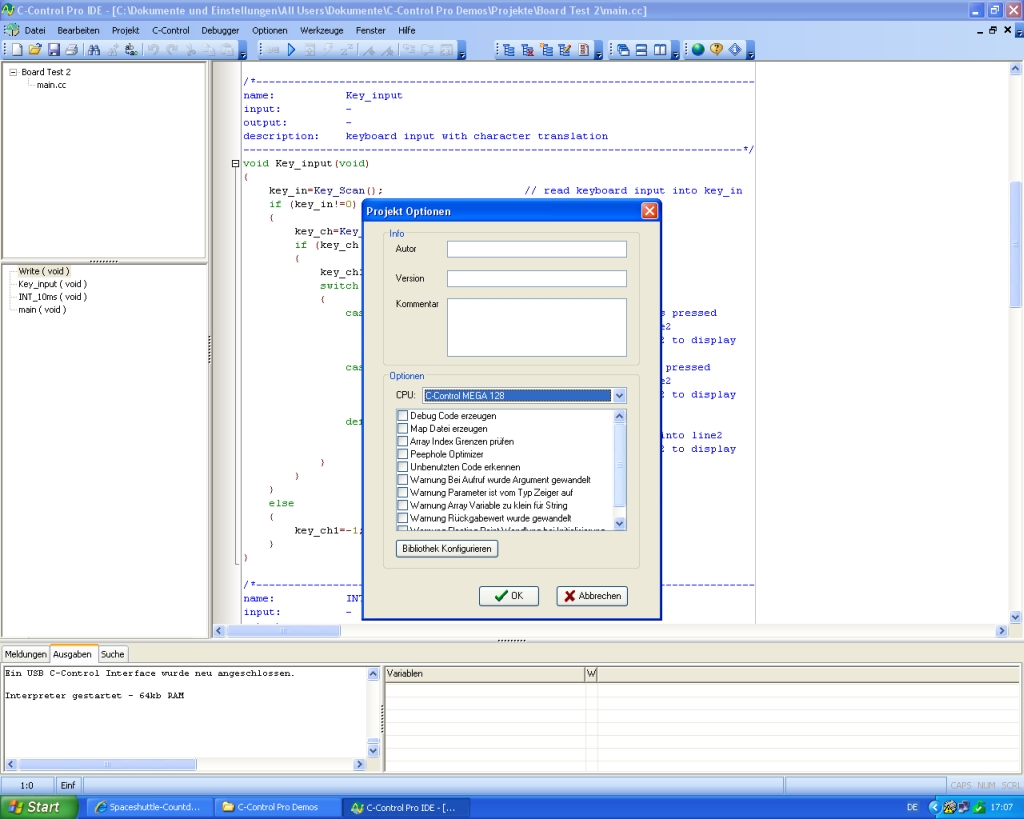
Task: Open the Debugger menu
Action: pos(220,30)
